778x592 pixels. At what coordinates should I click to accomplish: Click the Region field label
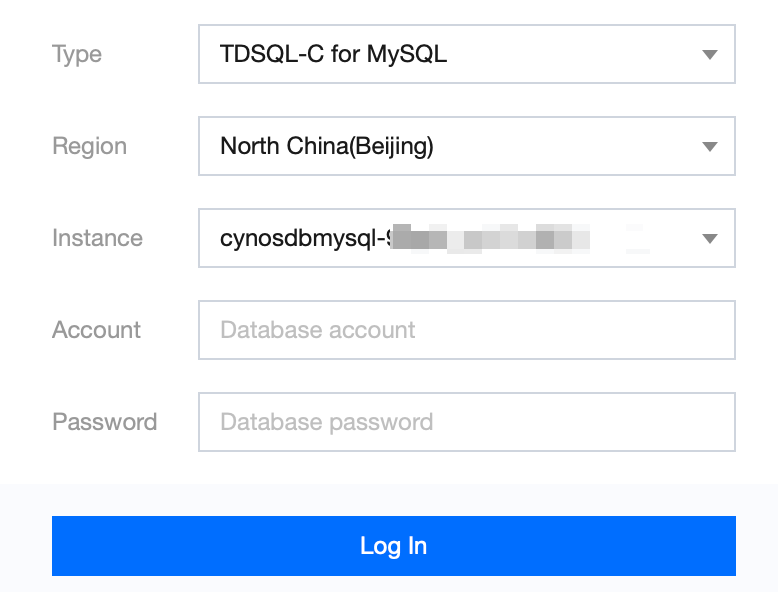coord(89,146)
